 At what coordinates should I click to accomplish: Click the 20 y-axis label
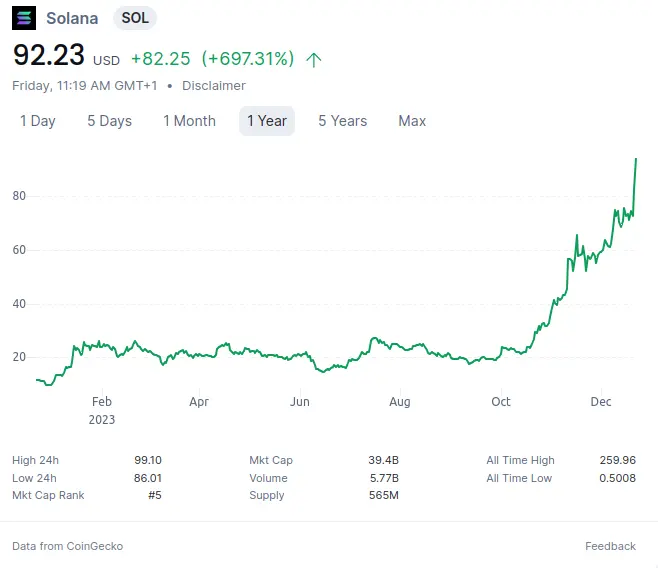point(19,357)
